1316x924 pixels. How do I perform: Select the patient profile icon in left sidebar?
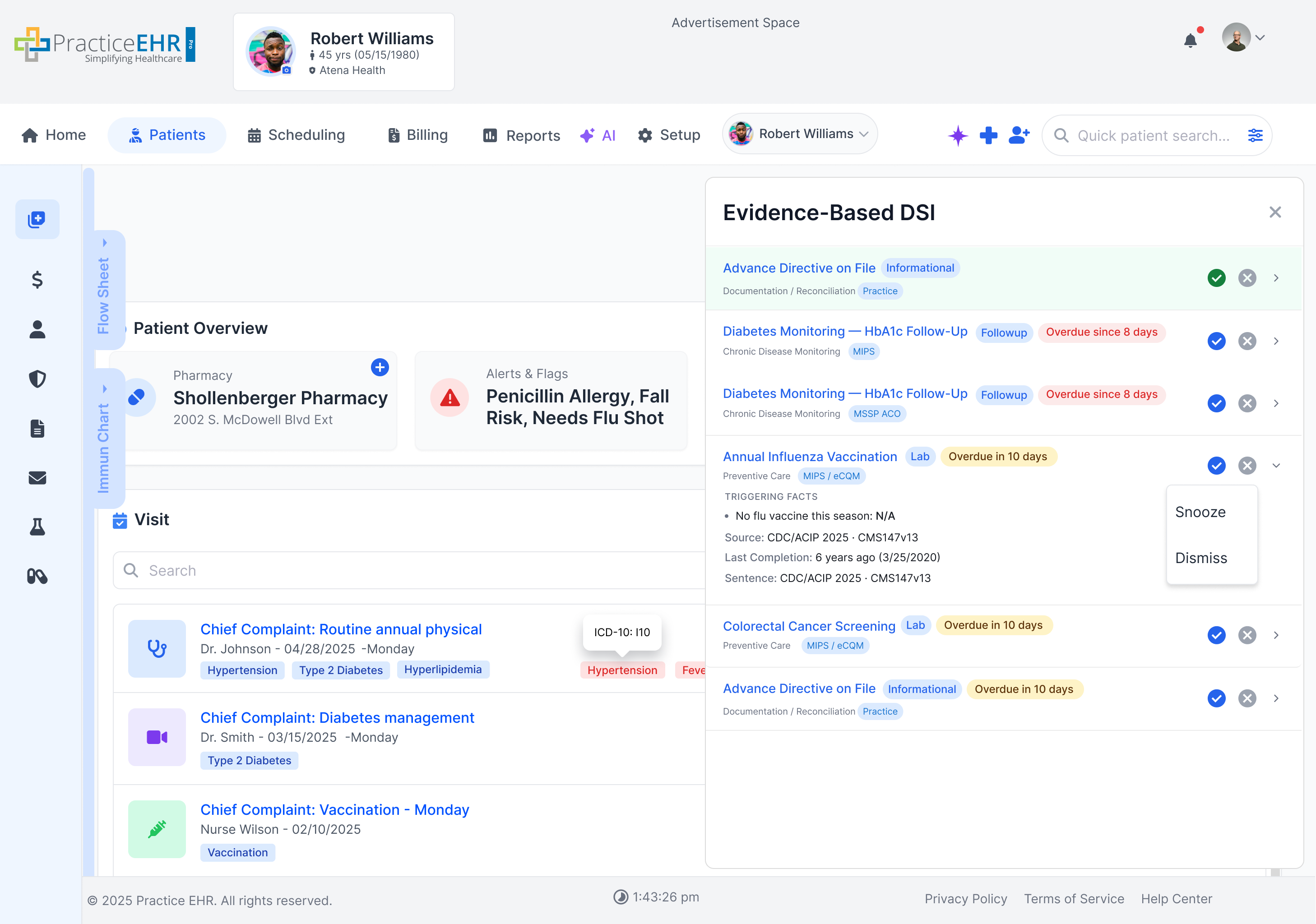pos(37,329)
